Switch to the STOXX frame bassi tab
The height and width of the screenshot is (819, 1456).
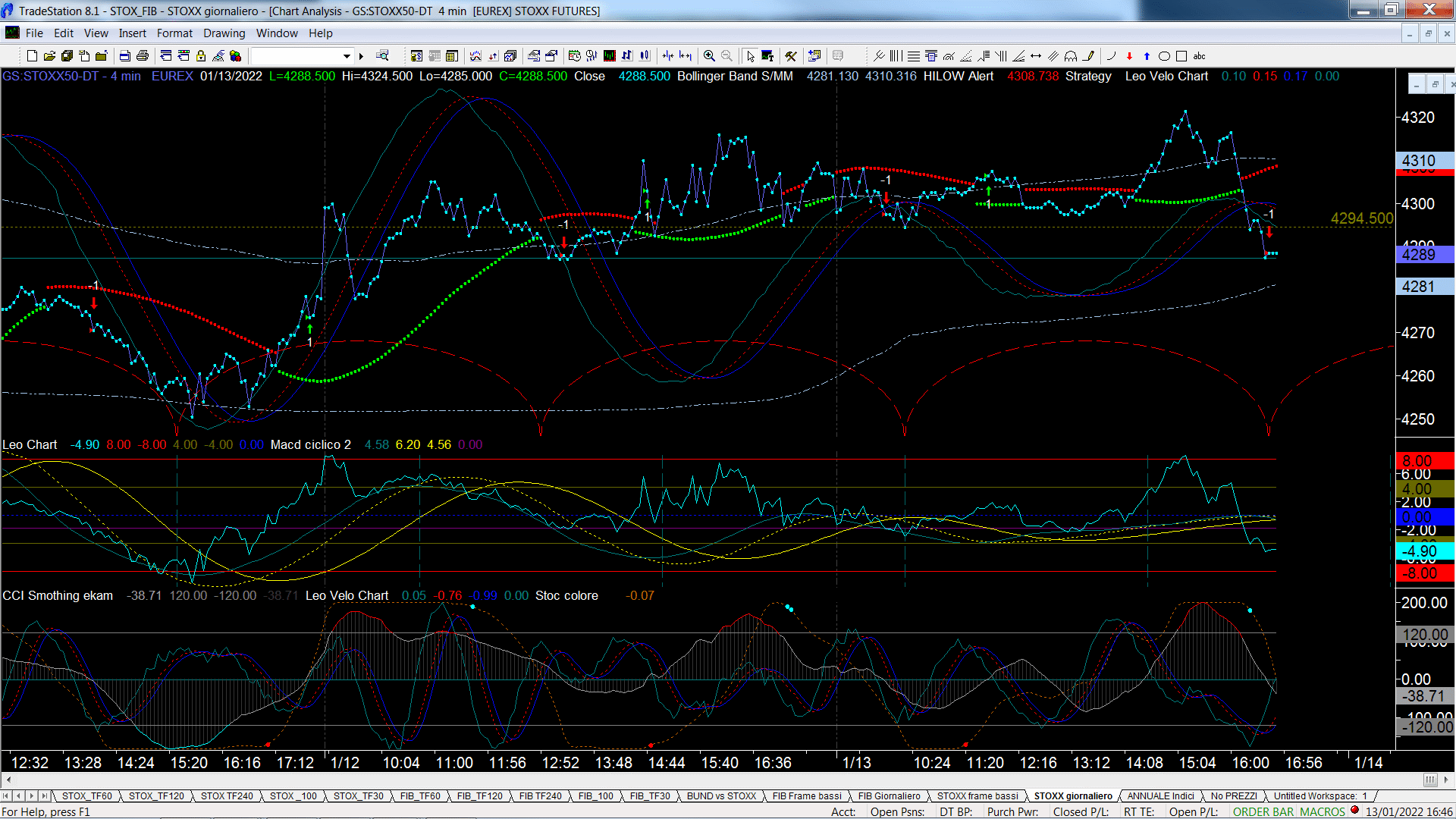coord(977,796)
